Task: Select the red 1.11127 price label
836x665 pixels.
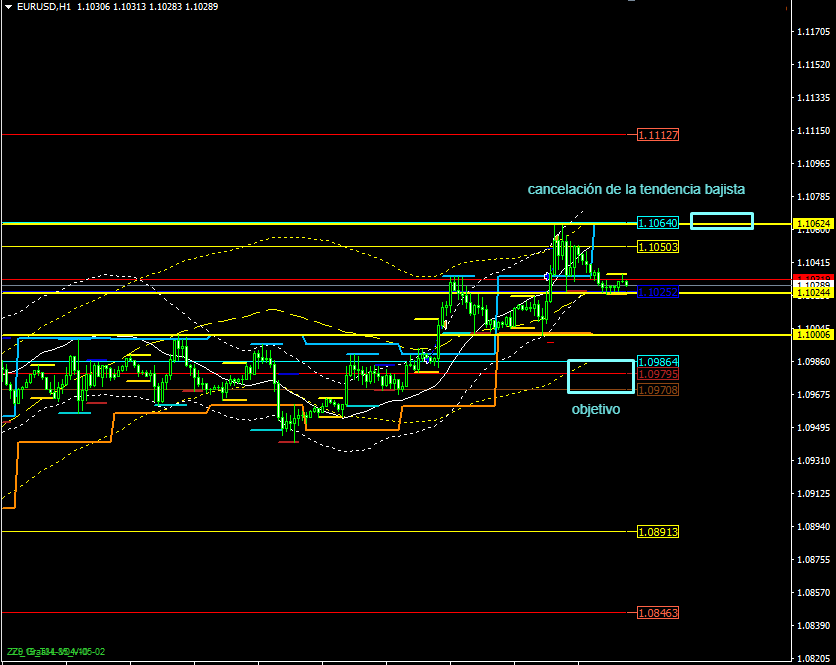Action: [x=657, y=134]
